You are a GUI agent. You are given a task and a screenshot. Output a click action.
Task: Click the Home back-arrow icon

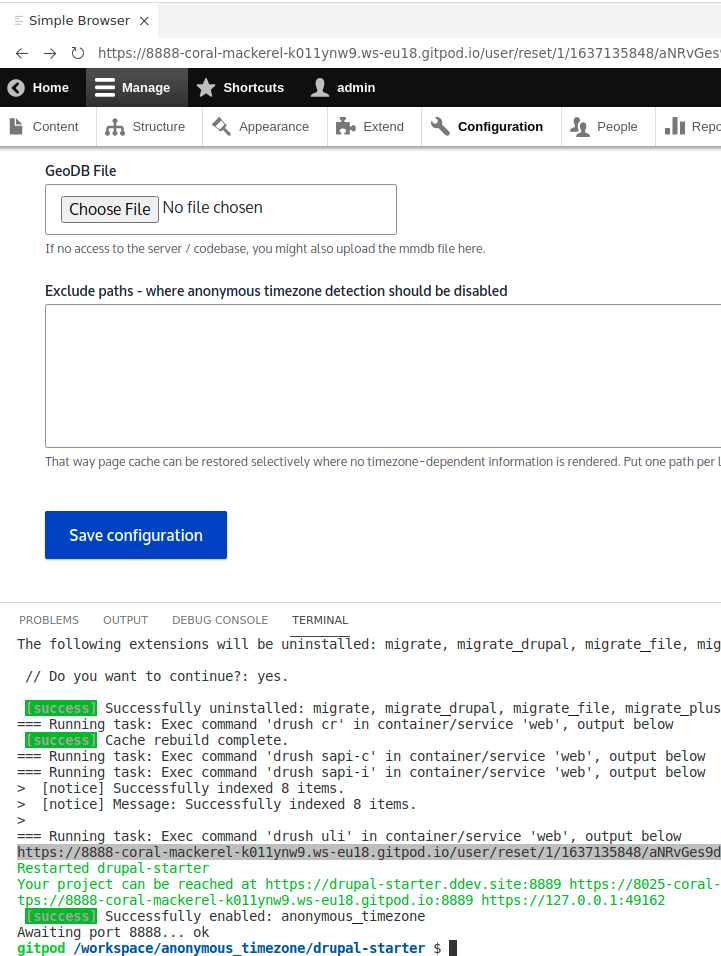[16, 88]
